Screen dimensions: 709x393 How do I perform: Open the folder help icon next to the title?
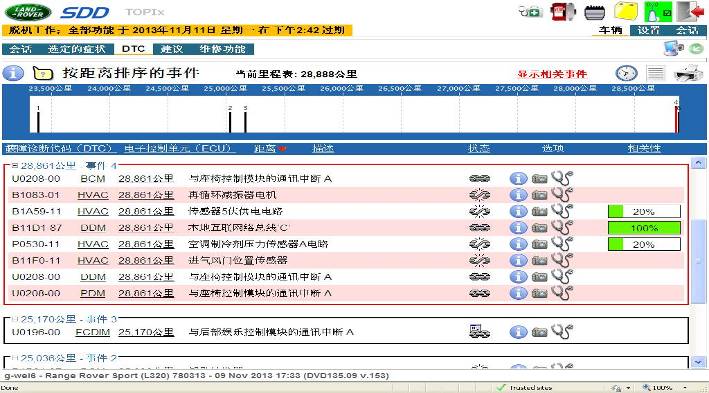click(x=43, y=73)
